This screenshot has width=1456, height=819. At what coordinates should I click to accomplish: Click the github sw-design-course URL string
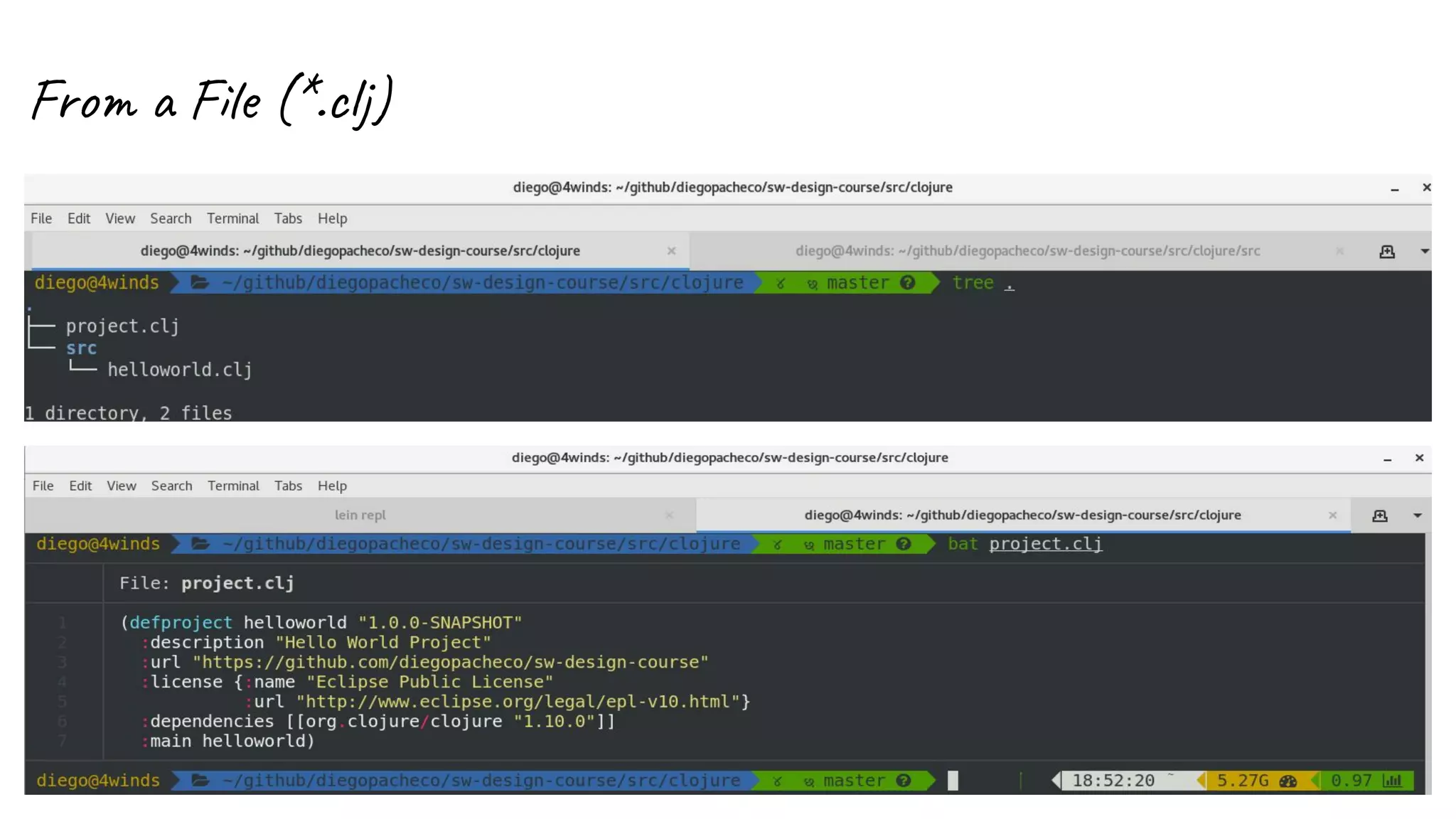click(451, 663)
